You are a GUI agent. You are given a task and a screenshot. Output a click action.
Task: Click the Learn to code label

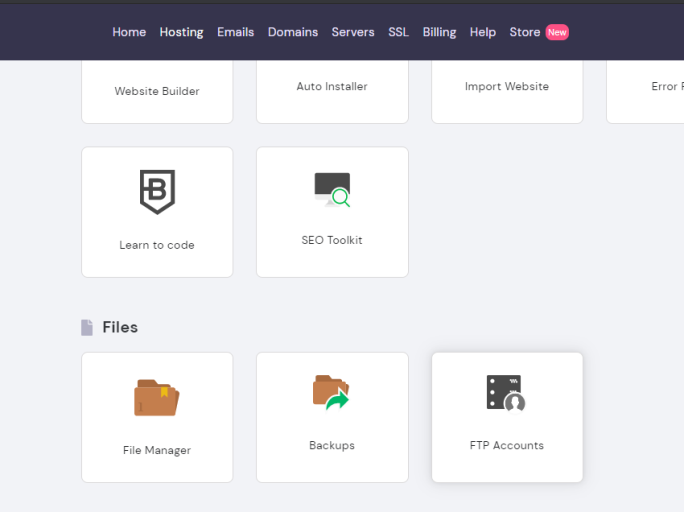(157, 245)
